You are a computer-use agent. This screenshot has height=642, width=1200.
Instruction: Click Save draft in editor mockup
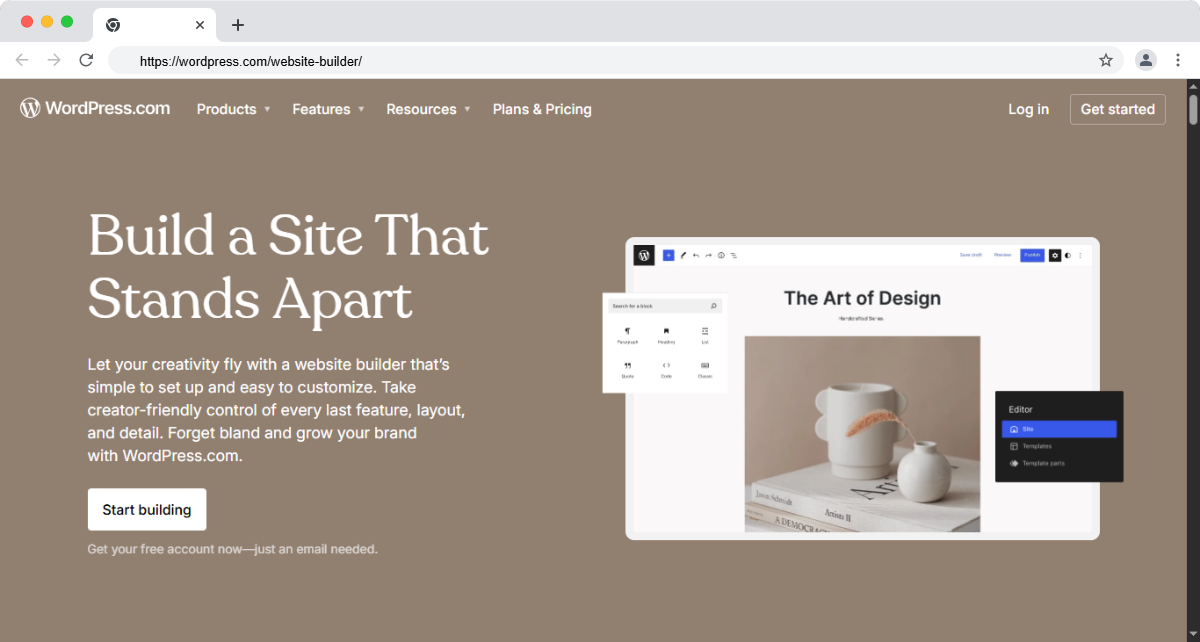point(971,255)
